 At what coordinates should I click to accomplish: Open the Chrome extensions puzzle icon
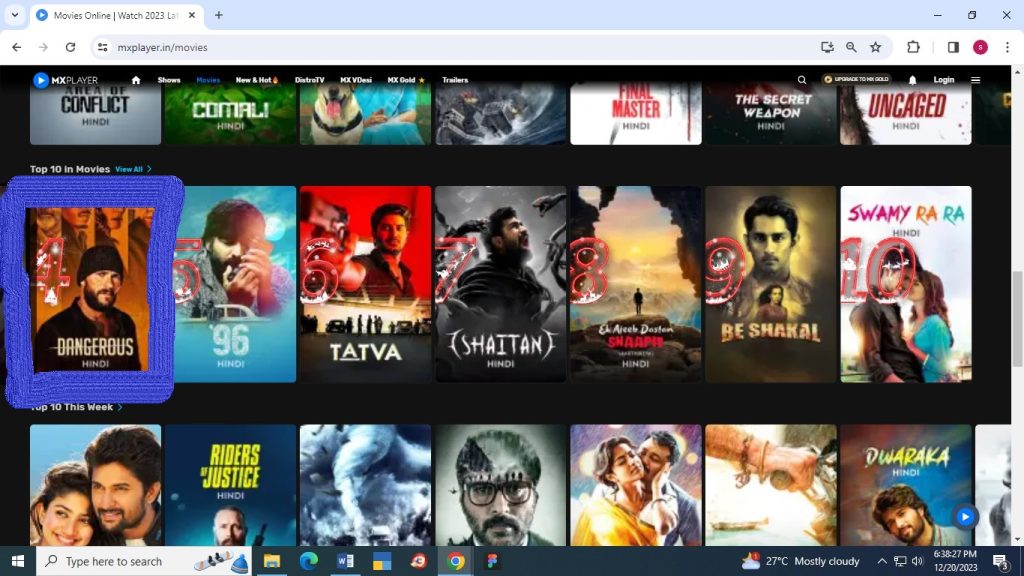tap(913, 47)
